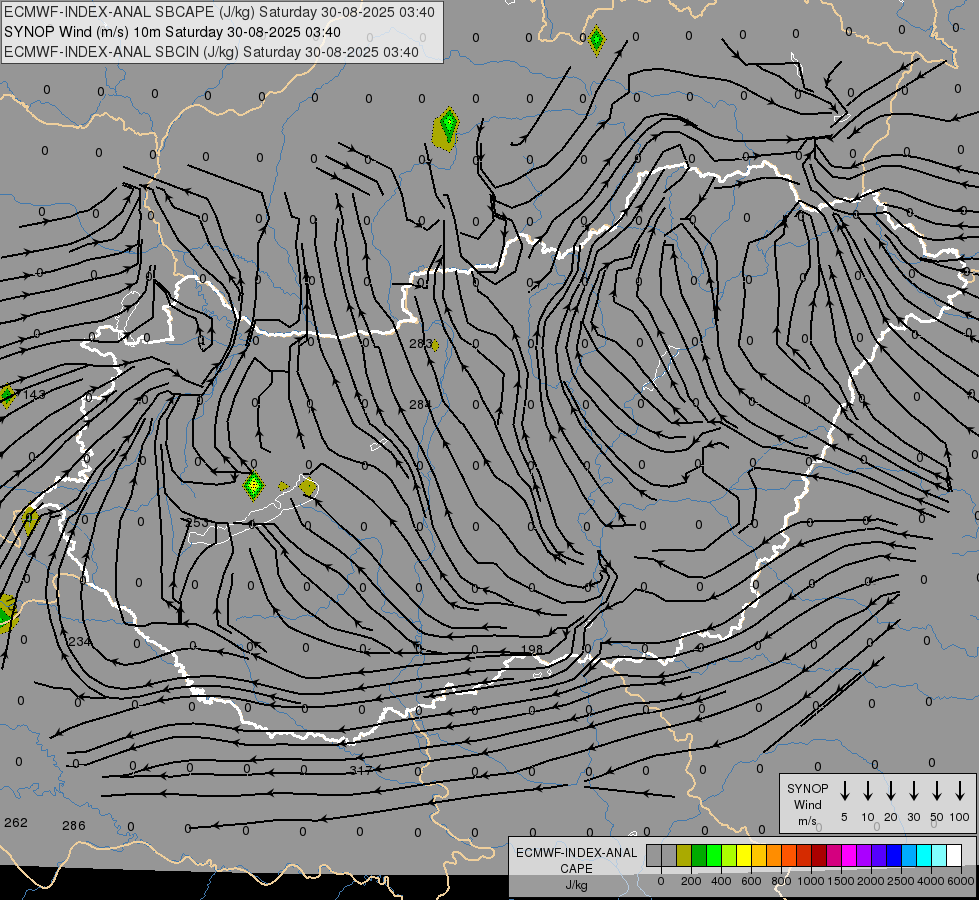Click the 1000 tick label on the CAPE scale
This screenshot has width=979, height=900.
[811, 881]
